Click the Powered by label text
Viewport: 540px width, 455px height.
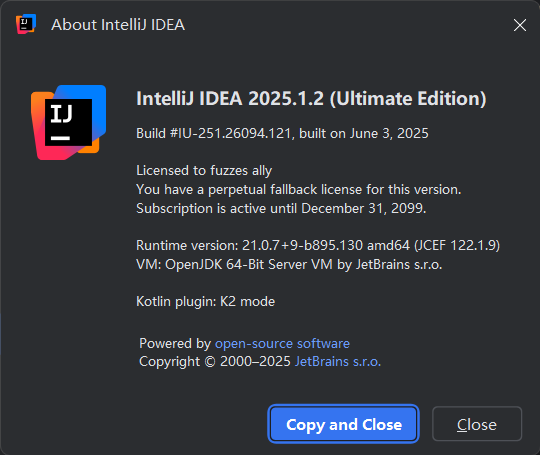[x=175, y=344]
